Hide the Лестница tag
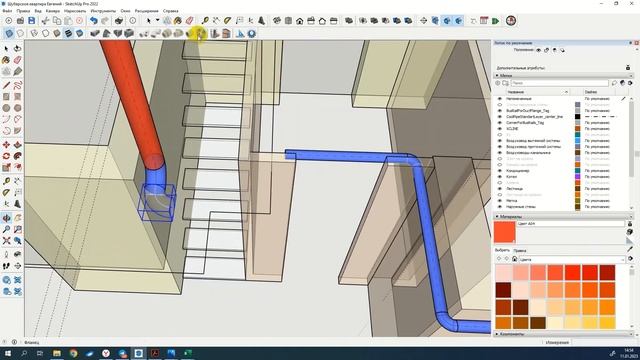This screenshot has width=640, height=360. 500,189
